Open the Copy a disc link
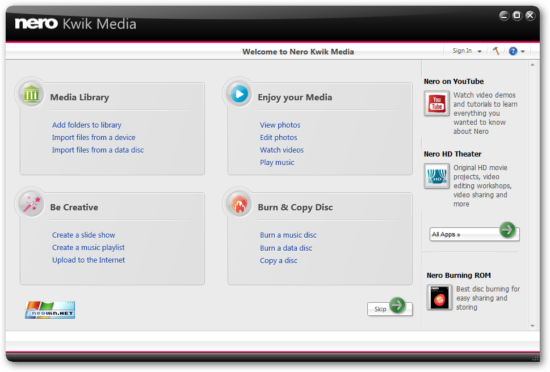This screenshot has width=550, height=372. point(279,261)
